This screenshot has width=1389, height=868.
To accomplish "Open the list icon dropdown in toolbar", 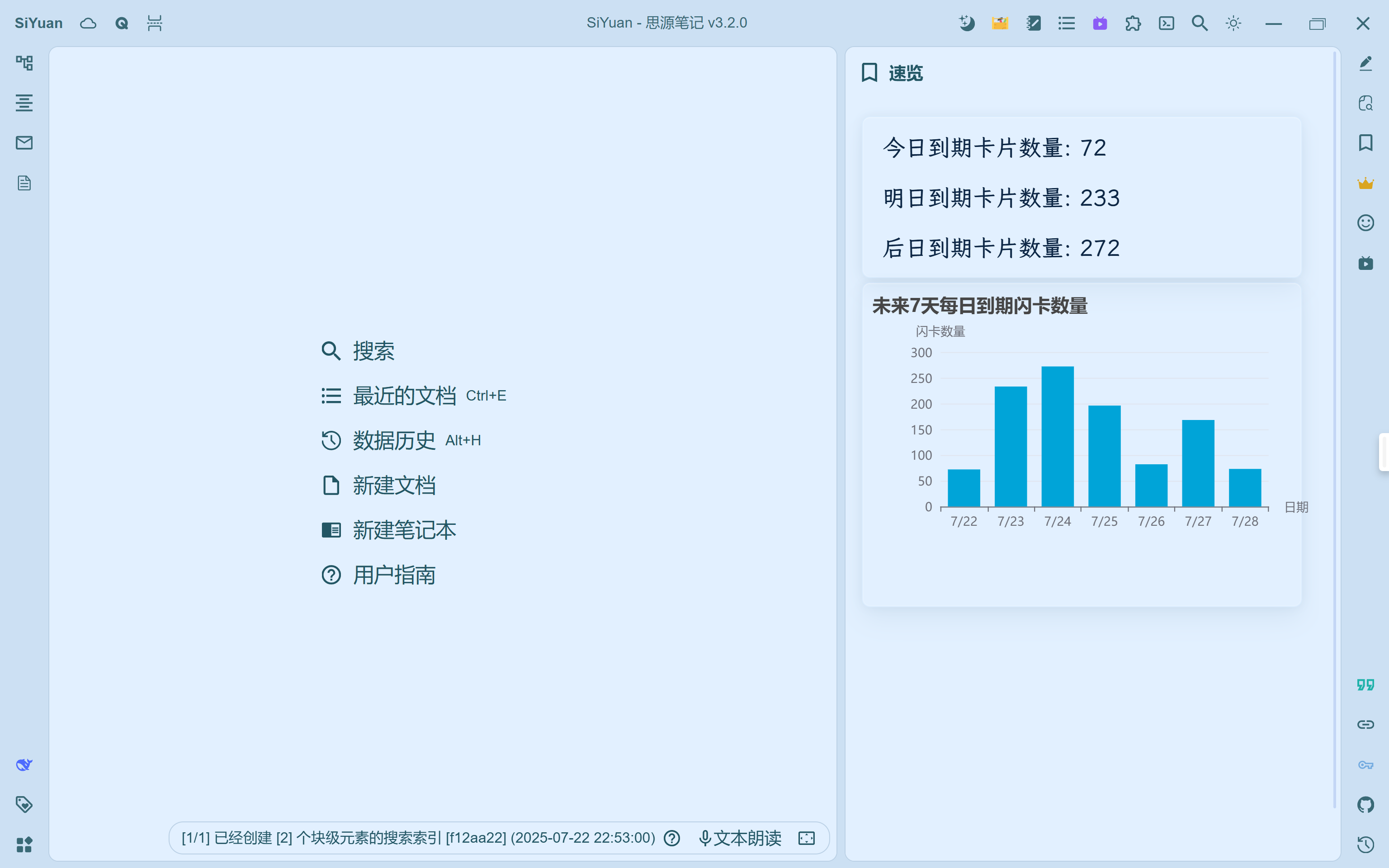I will coord(1067,23).
